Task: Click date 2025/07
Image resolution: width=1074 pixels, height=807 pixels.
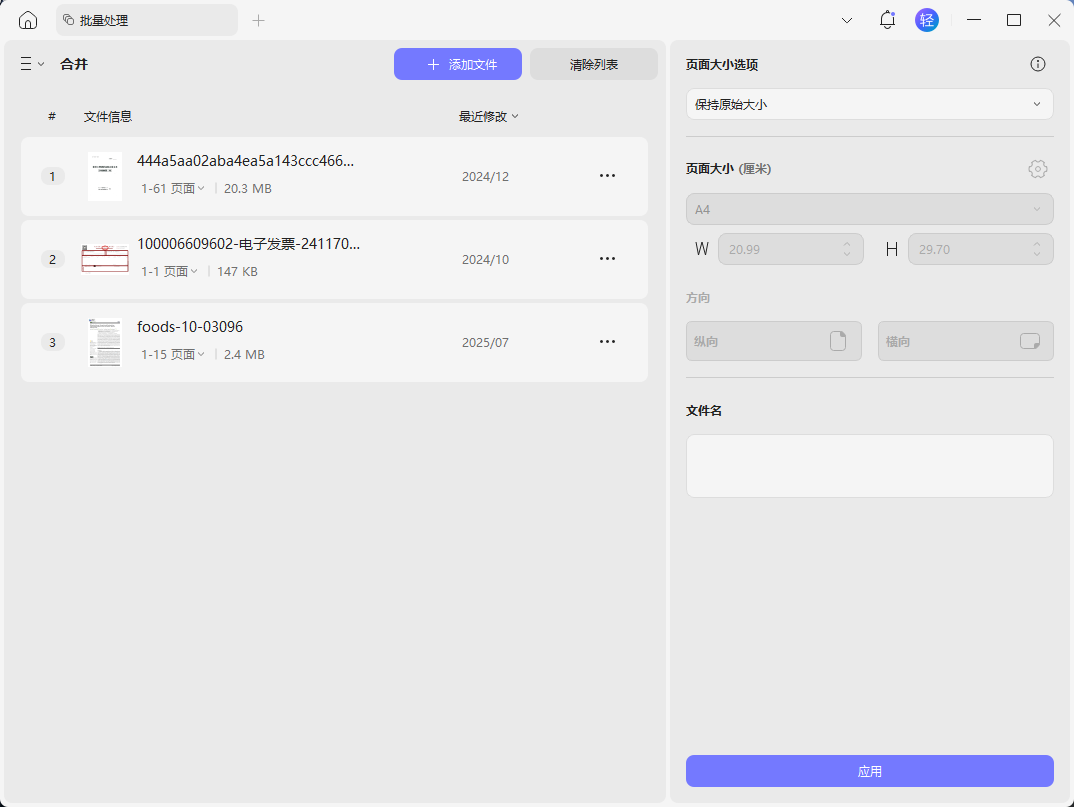Action: pos(485,343)
